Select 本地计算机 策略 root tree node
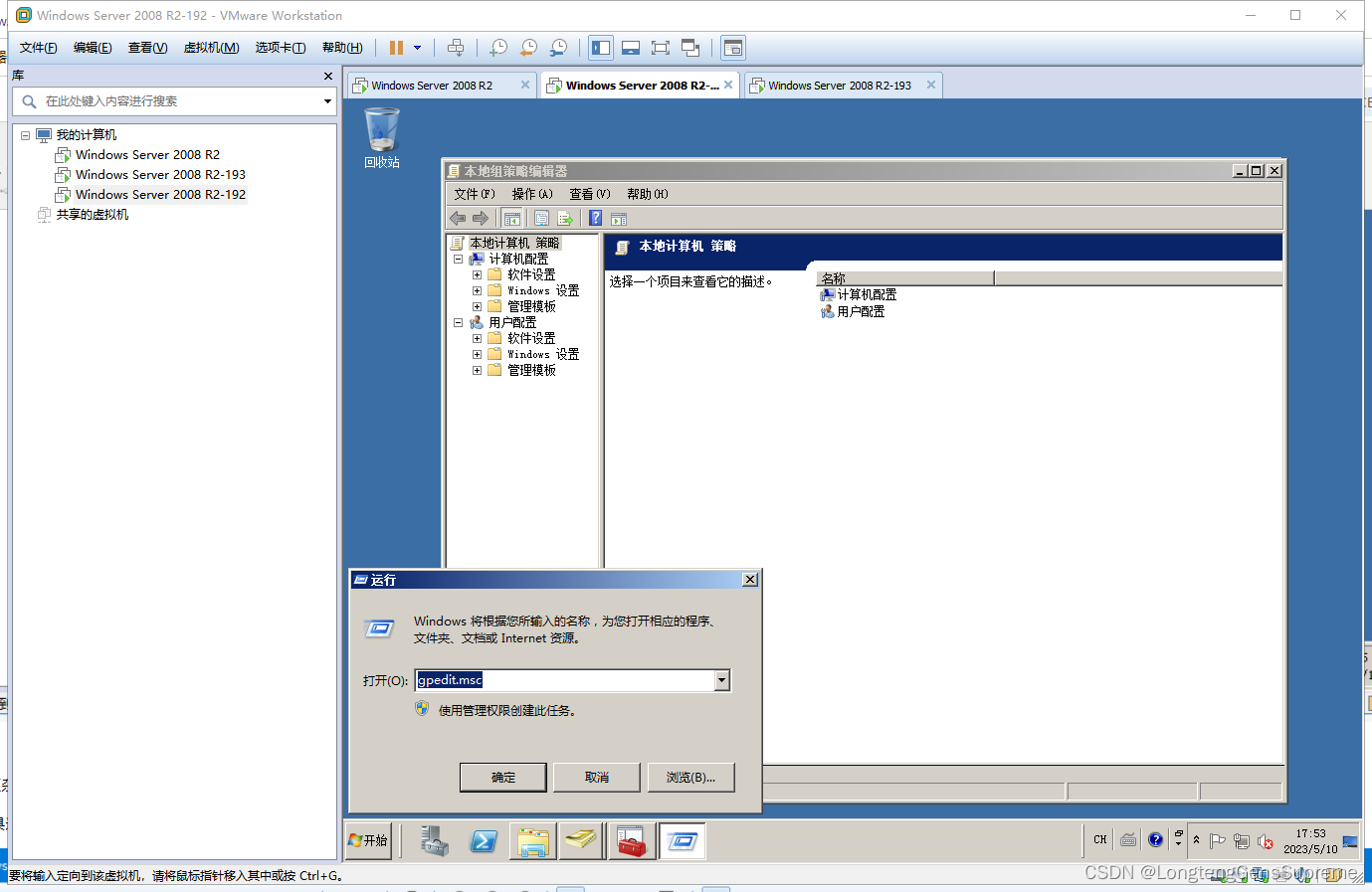 (514, 243)
